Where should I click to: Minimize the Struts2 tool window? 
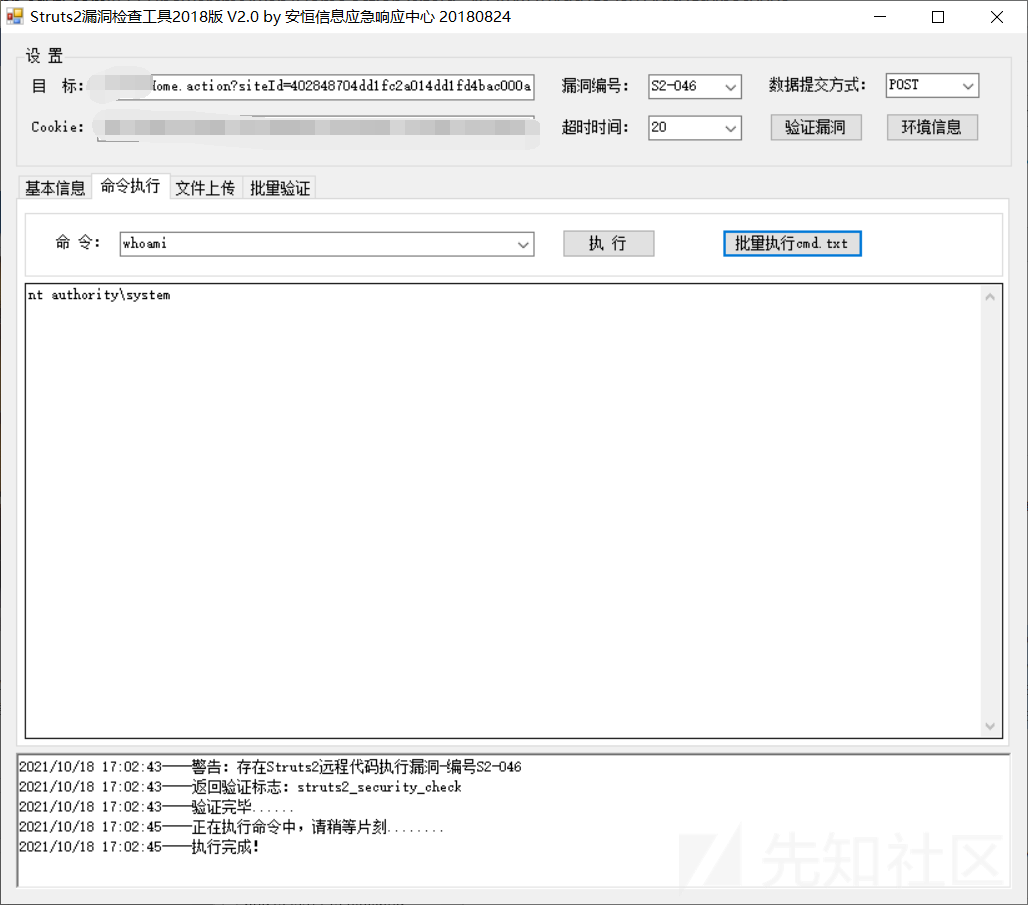880,17
